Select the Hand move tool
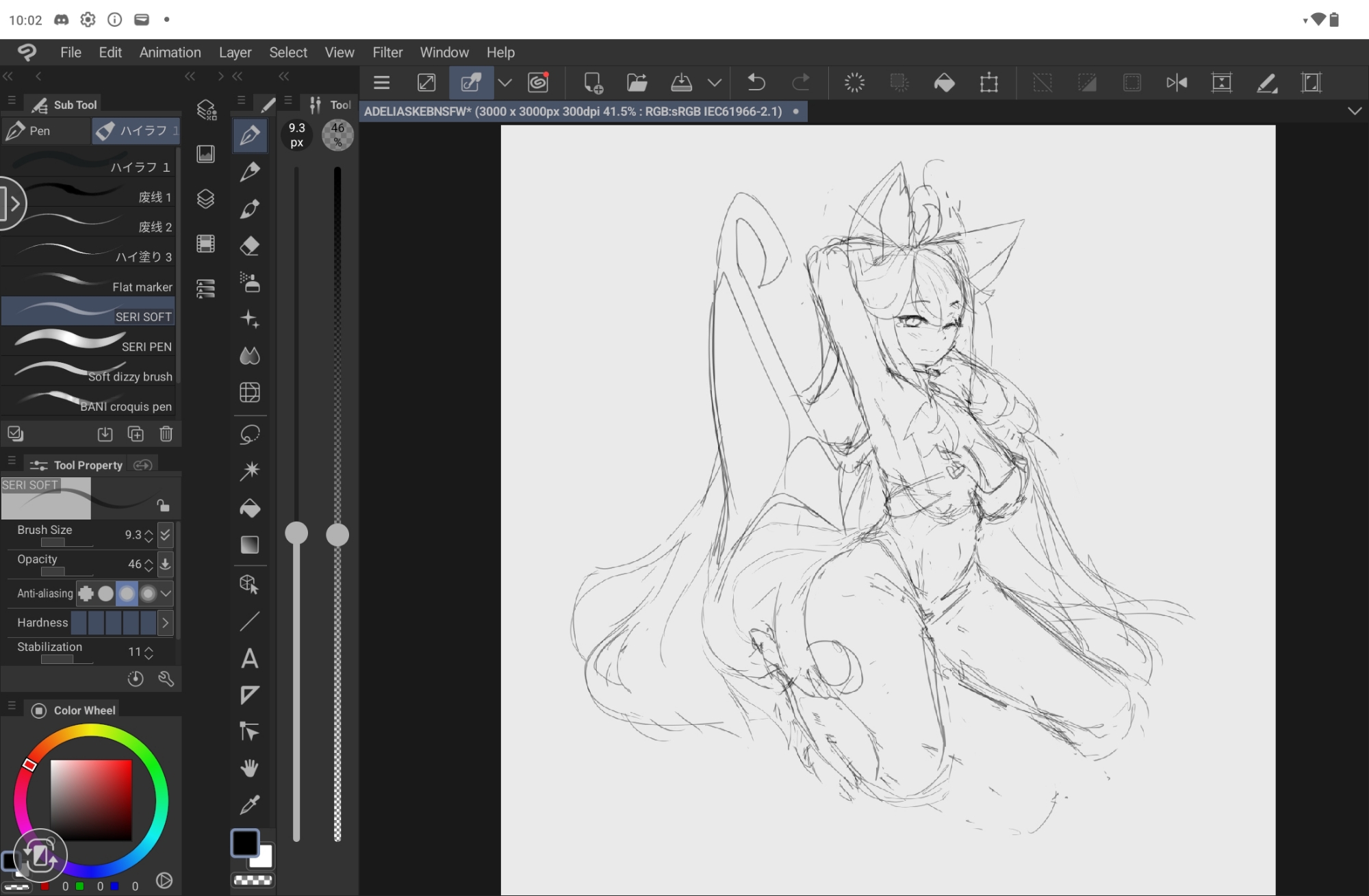This screenshot has height=896, width=1369. [x=250, y=768]
